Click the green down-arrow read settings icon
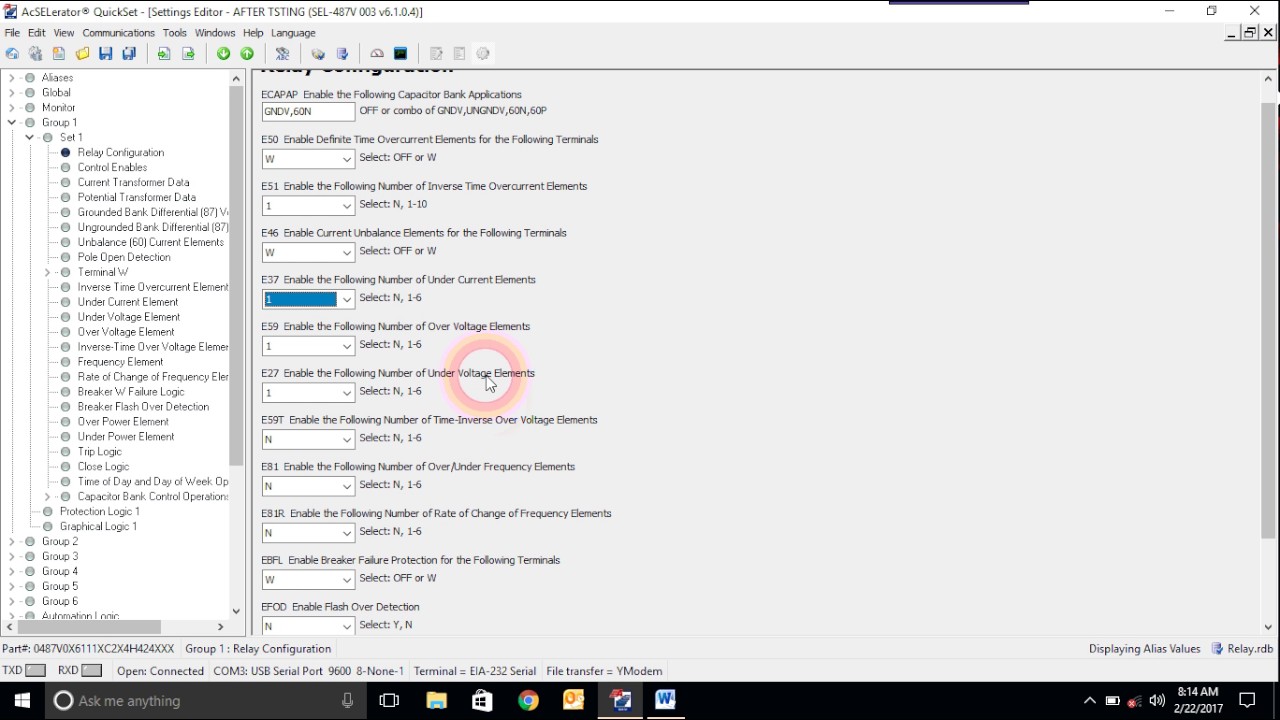1280x720 pixels. (x=223, y=54)
